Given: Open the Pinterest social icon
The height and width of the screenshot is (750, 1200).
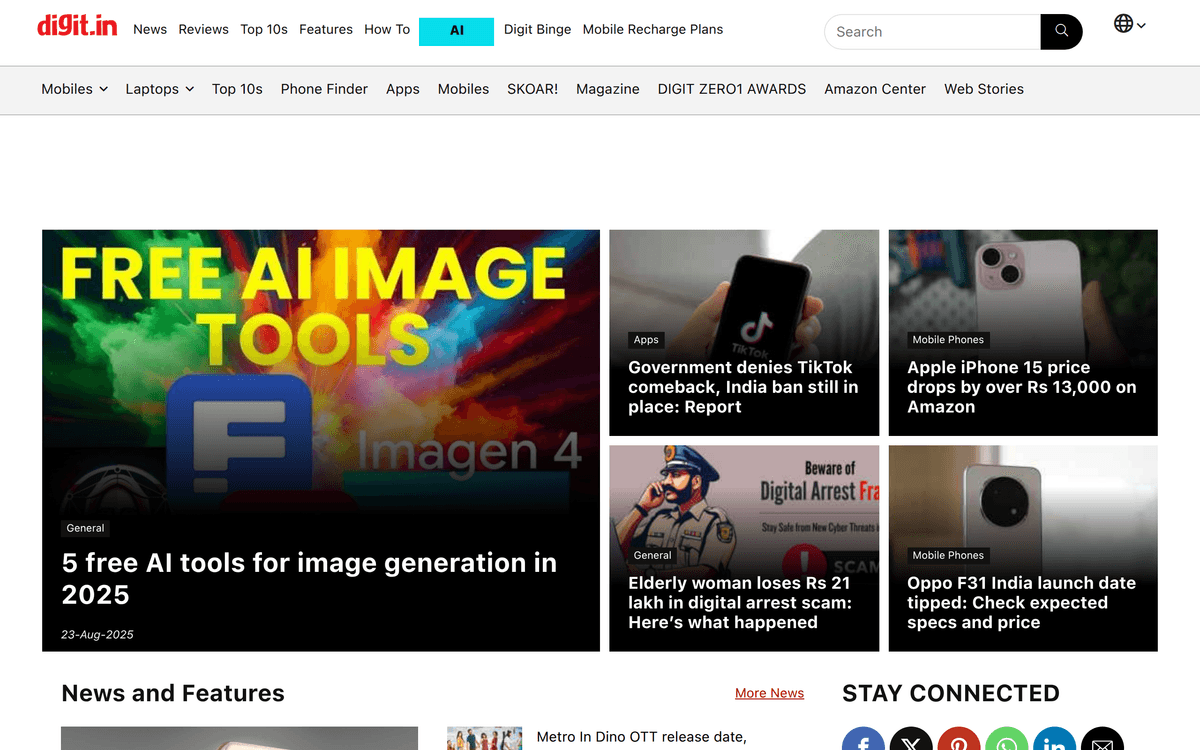Looking at the screenshot, I should 959,739.
